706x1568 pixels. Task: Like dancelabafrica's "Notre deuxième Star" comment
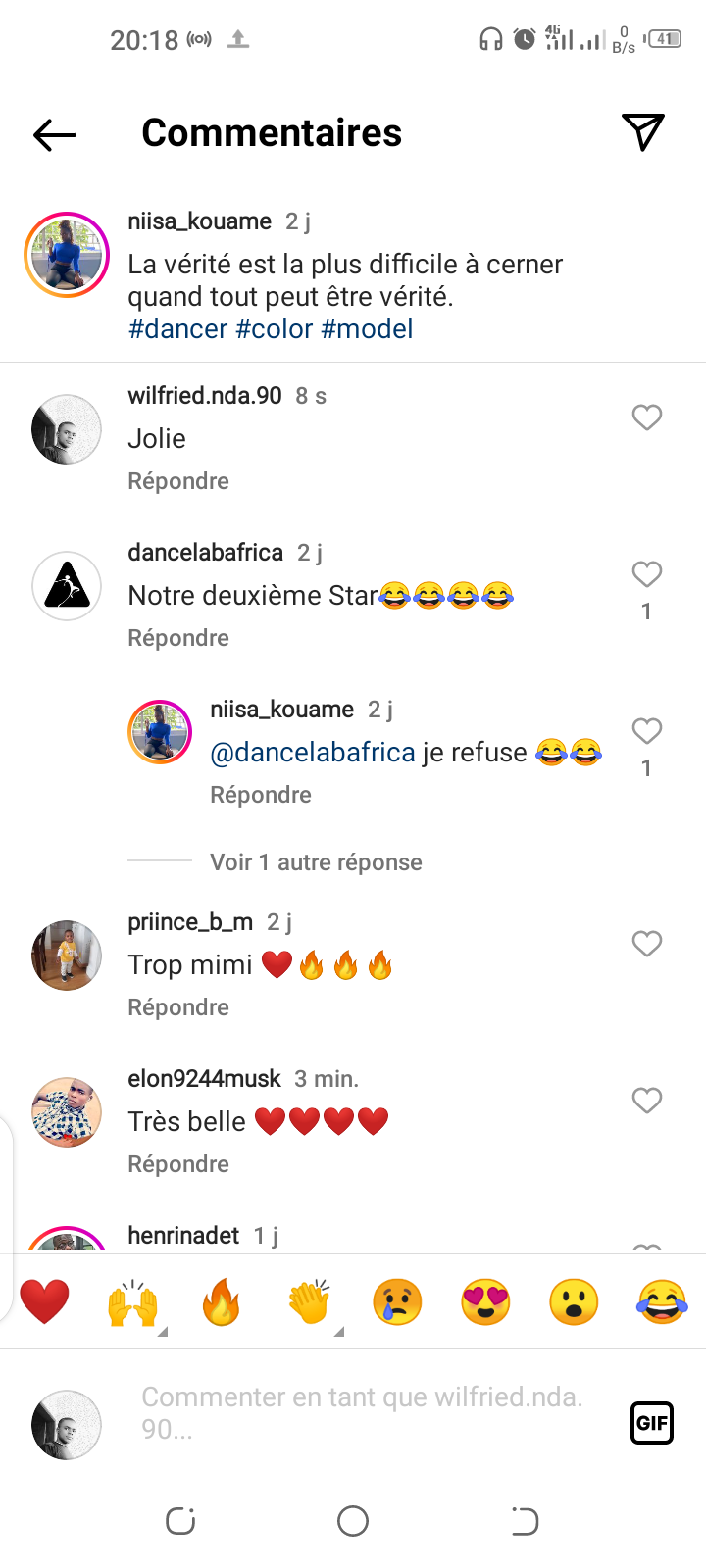click(646, 574)
